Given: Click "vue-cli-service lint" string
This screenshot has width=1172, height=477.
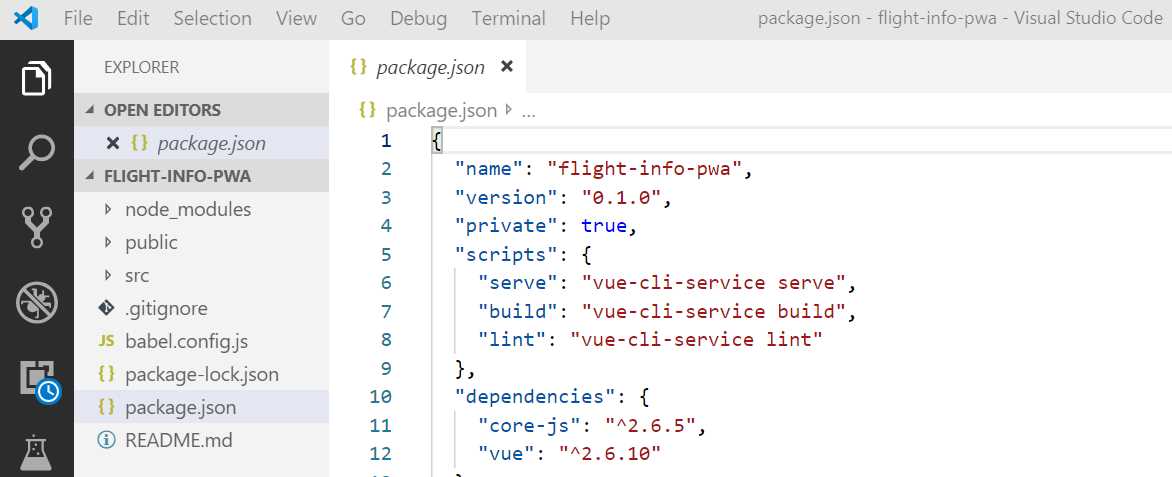Looking at the screenshot, I should click(697, 339).
